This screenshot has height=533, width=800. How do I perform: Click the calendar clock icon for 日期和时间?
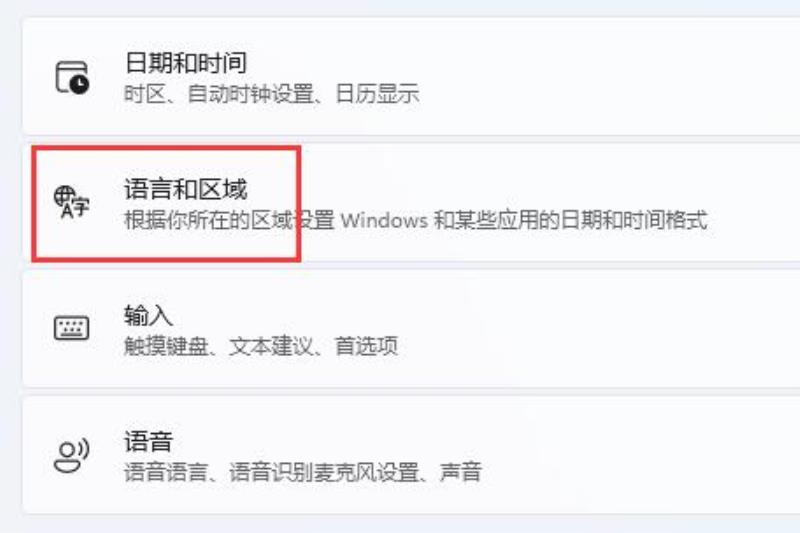click(72, 78)
